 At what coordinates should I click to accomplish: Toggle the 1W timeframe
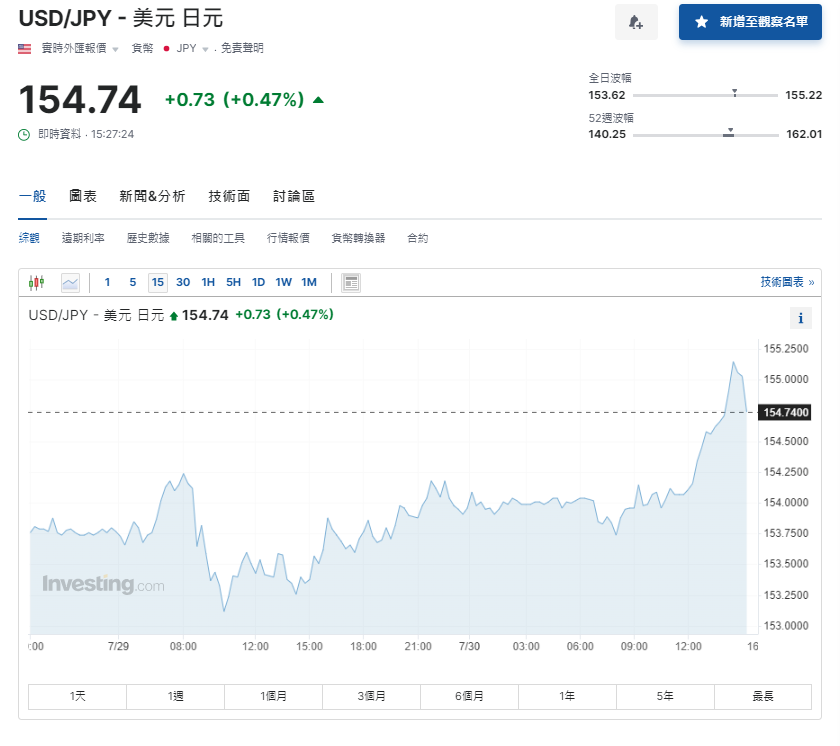(284, 282)
